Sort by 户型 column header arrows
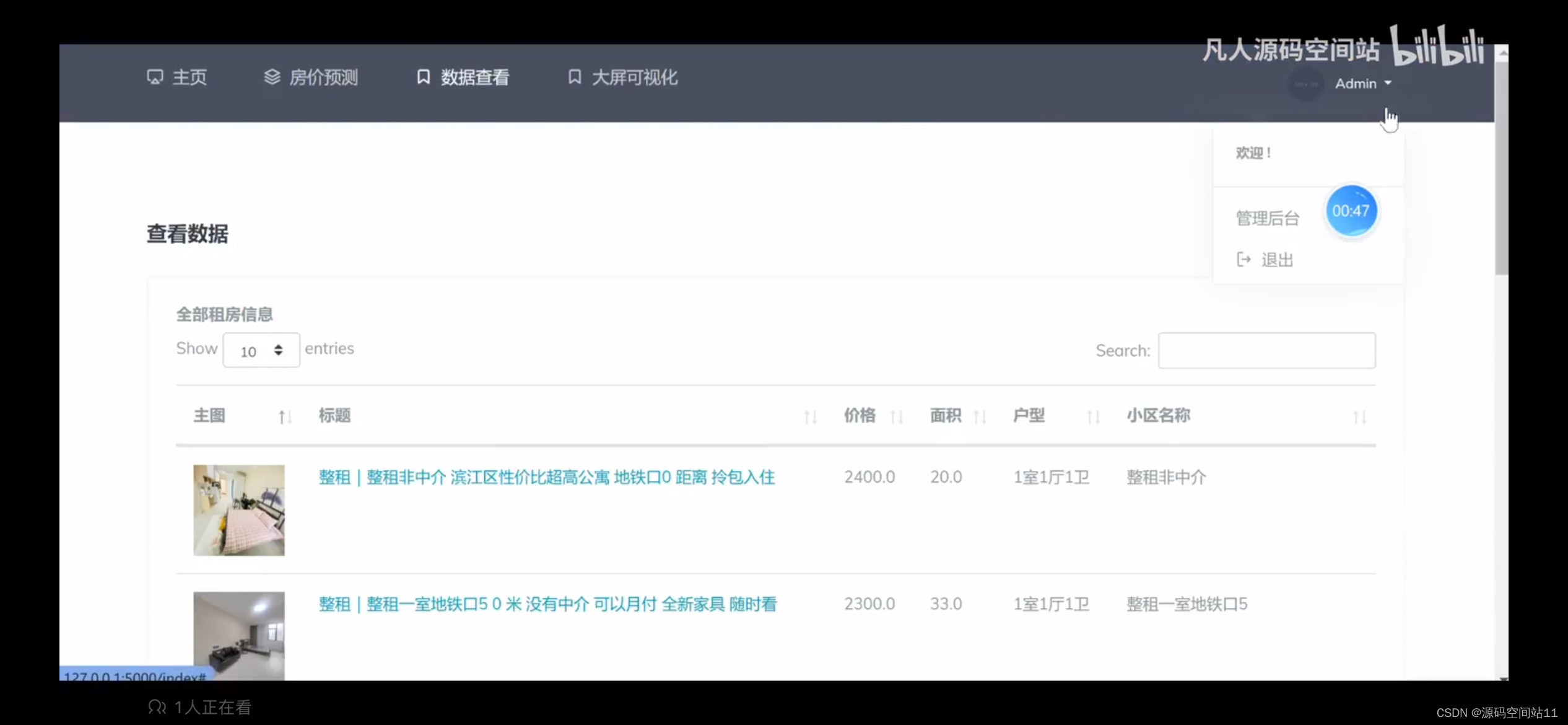 (1093, 417)
